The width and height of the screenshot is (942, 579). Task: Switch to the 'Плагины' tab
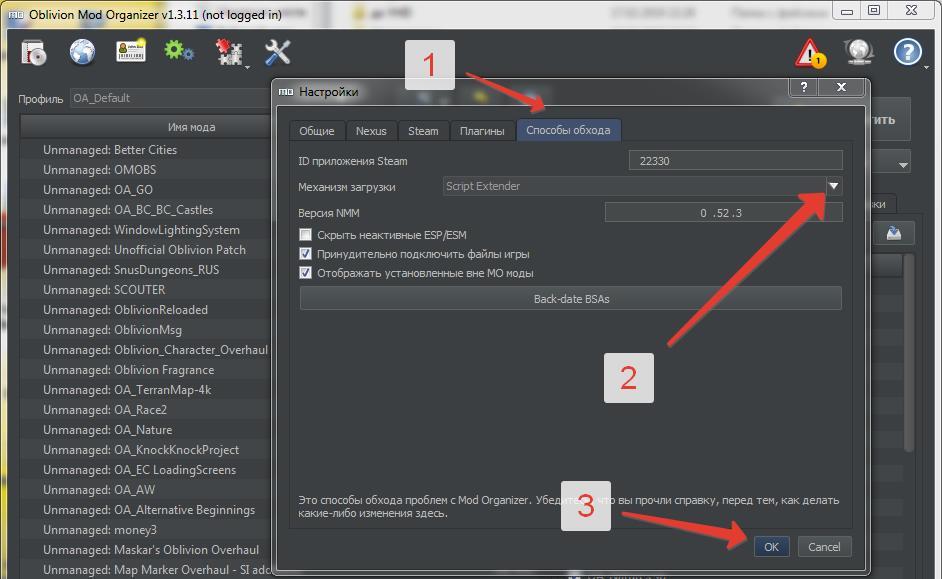click(x=482, y=131)
